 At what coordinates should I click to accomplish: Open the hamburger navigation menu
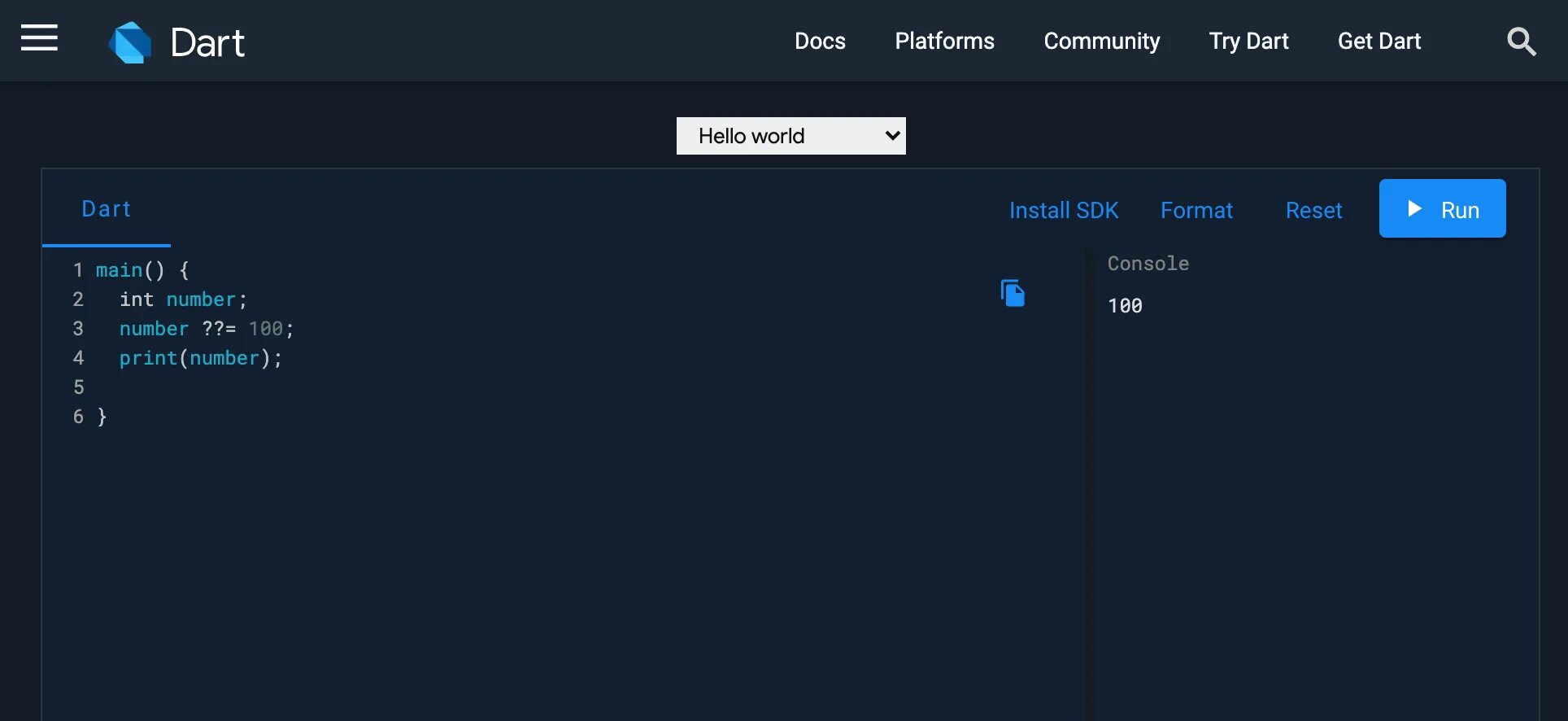39,38
